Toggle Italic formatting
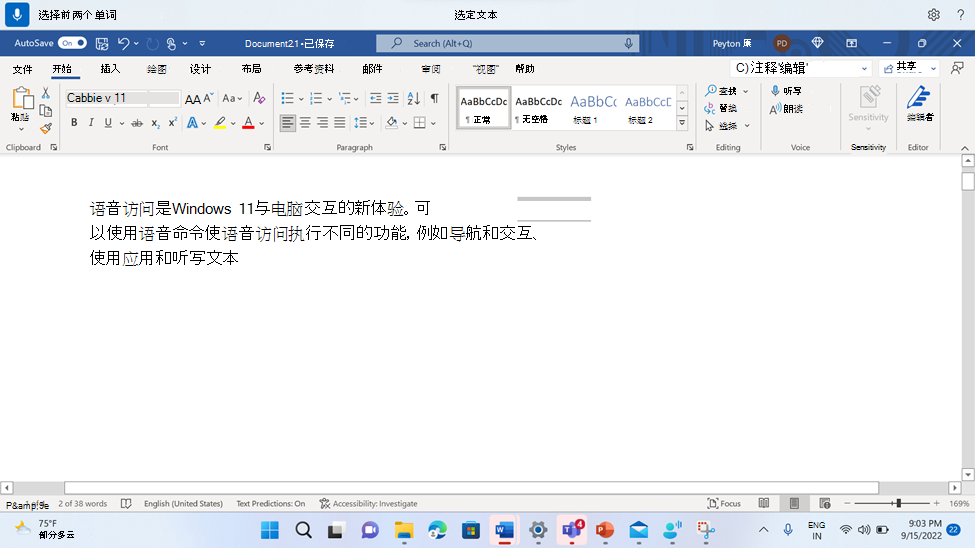Screen dimensions: 975x548 point(91,123)
